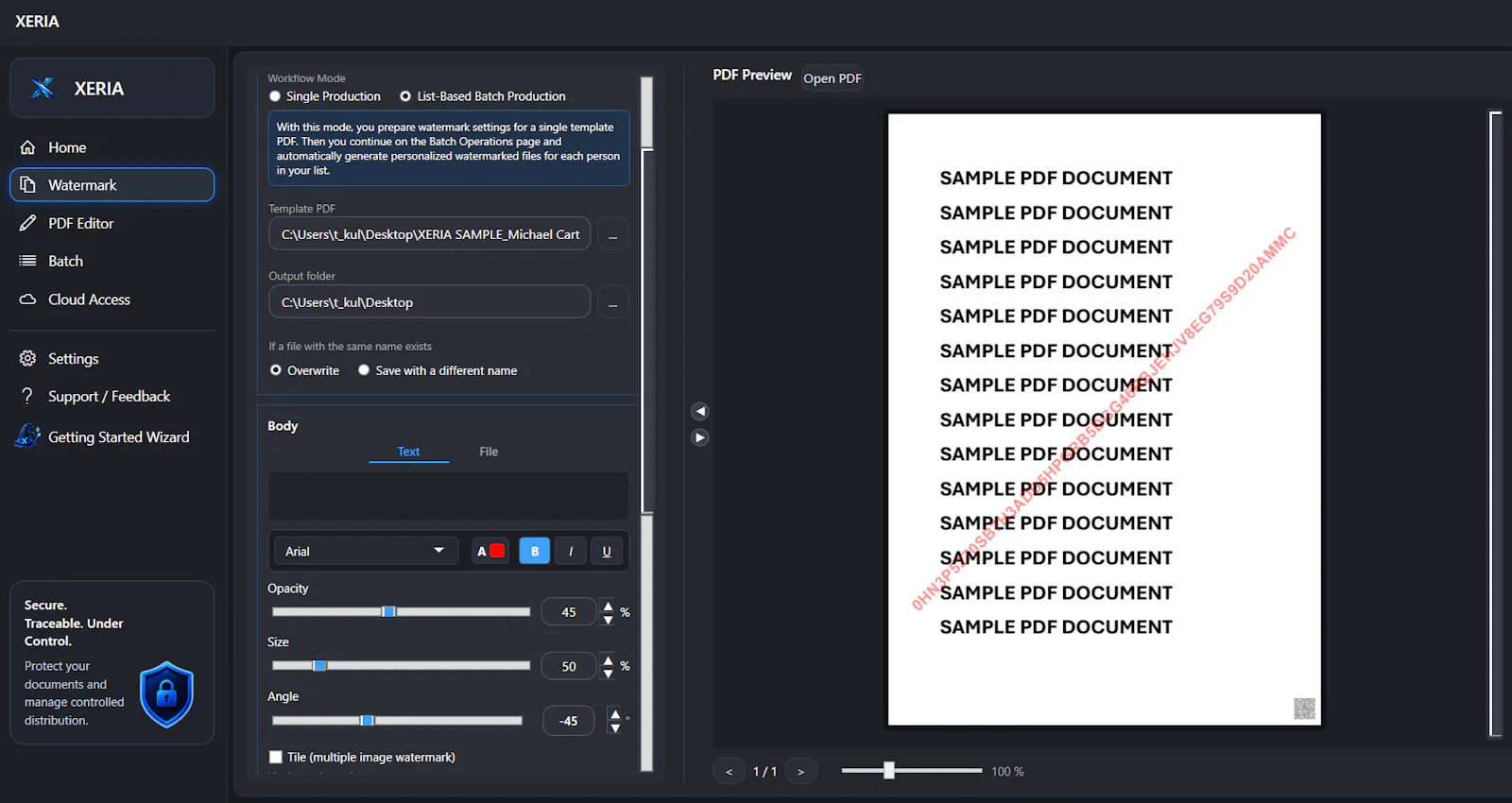Image resolution: width=1512 pixels, height=803 pixels.
Task: Click the Size value field 50
Action: (x=569, y=666)
